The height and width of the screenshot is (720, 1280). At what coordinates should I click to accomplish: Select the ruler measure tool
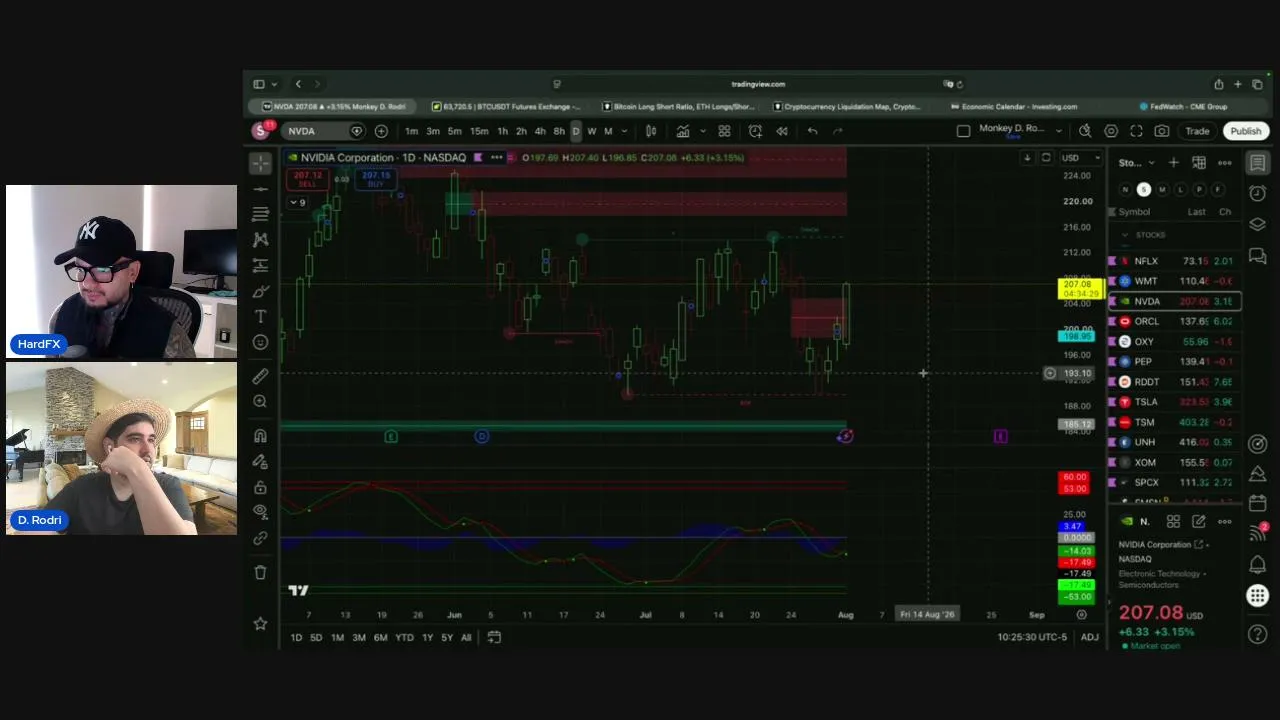[261, 376]
